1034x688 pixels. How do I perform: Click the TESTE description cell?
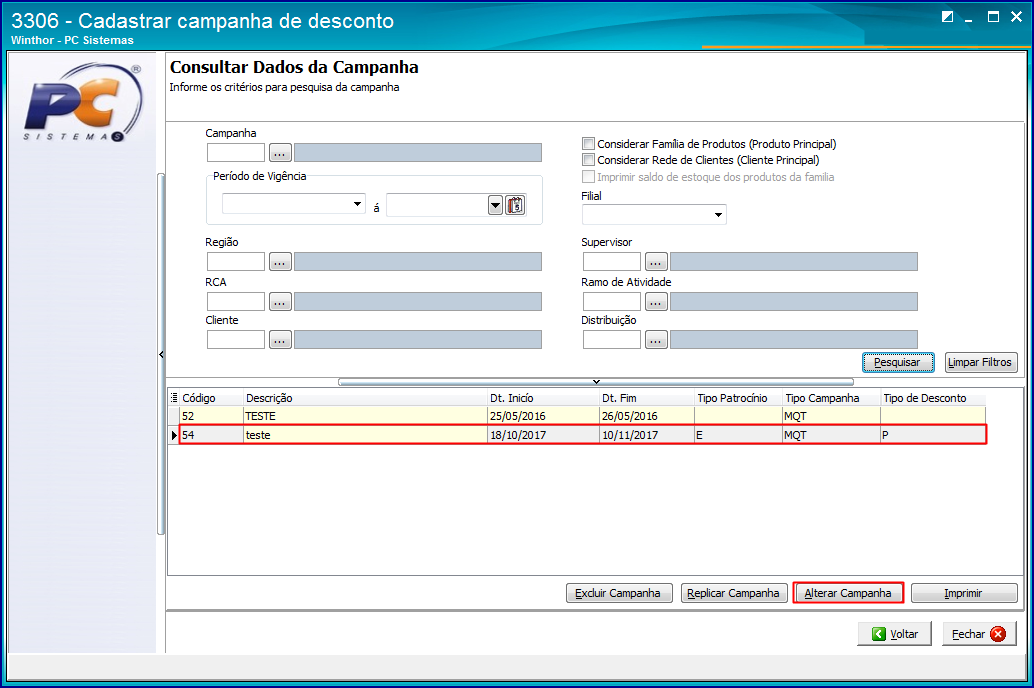point(365,416)
